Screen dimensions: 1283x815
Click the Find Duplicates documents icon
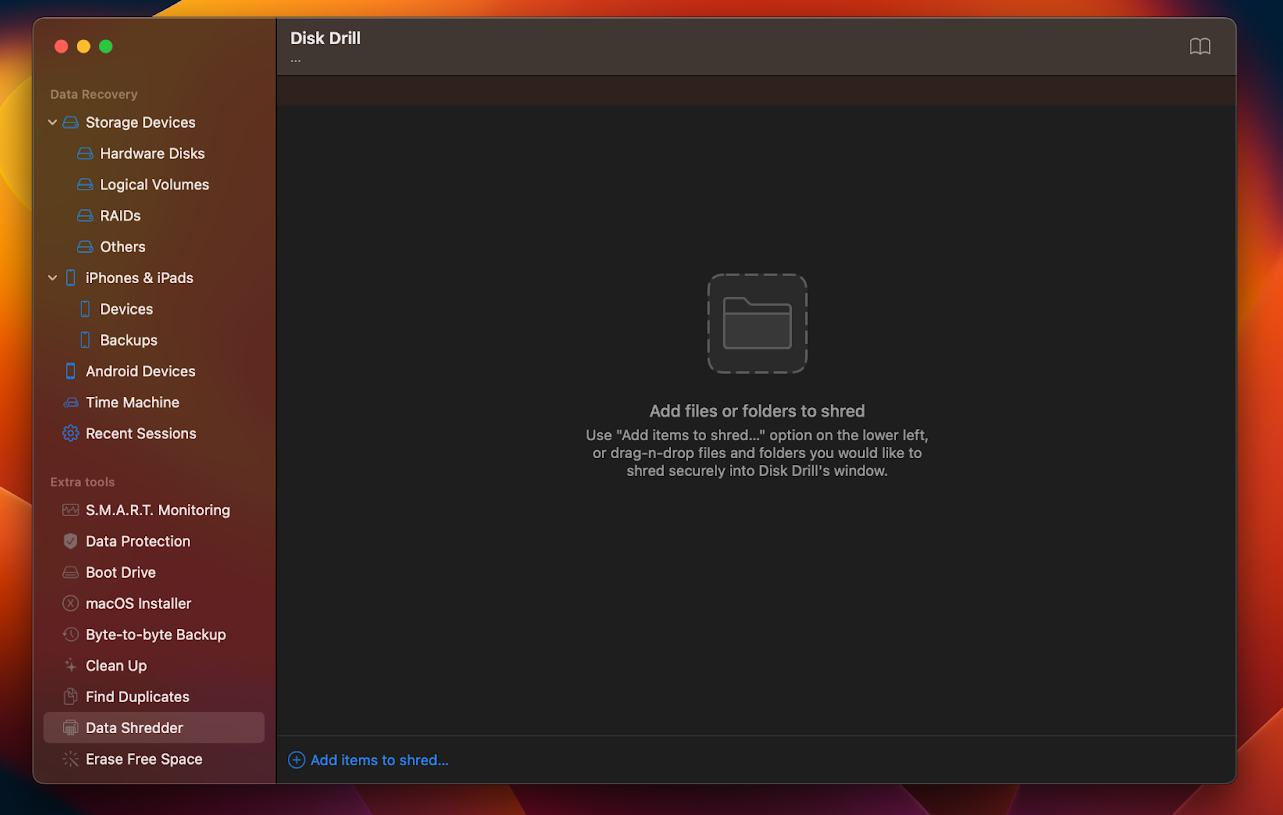70,696
